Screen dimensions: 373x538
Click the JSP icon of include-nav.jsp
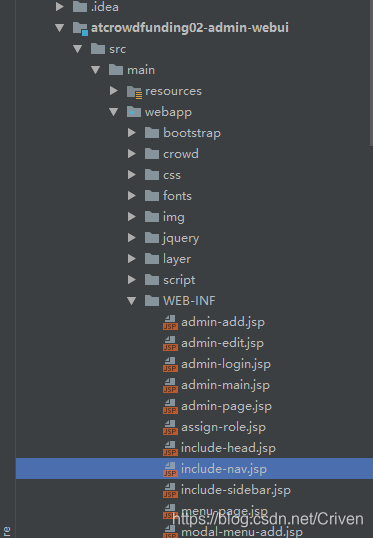[x=170, y=469]
